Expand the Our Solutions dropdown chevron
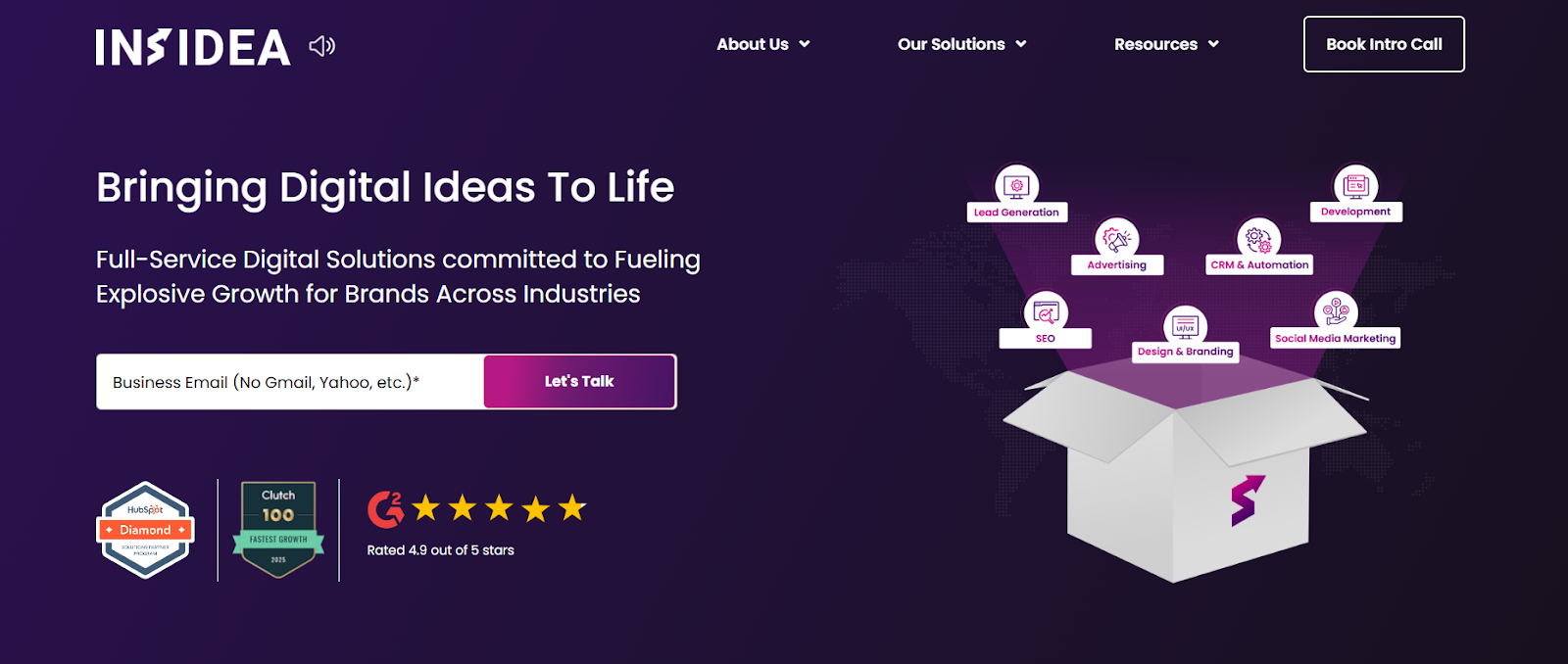Screen dimensions: 1568x664 coord(1021,44)
